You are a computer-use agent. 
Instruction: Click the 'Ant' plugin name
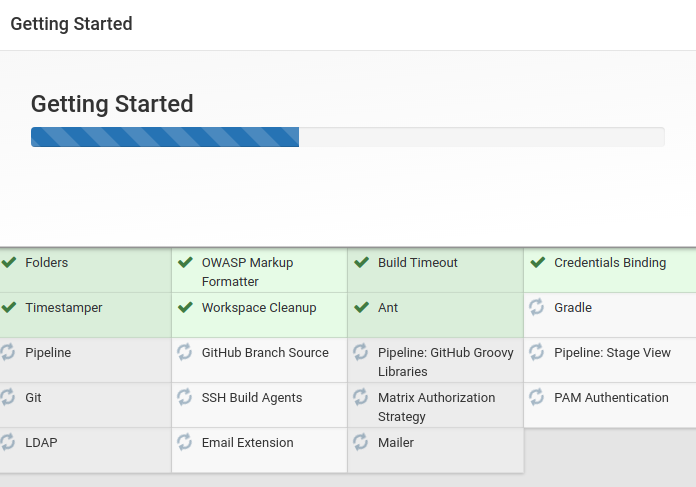point(388,307)
